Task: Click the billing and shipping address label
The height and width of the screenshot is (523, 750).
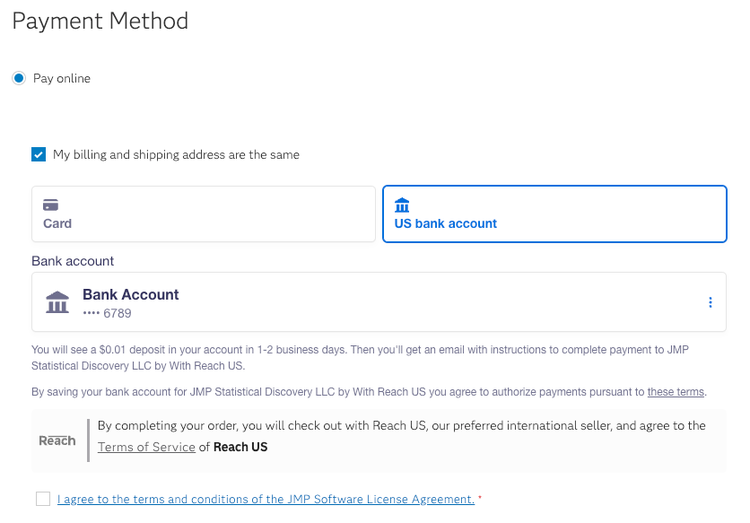Action: click(x=176, y=155)
